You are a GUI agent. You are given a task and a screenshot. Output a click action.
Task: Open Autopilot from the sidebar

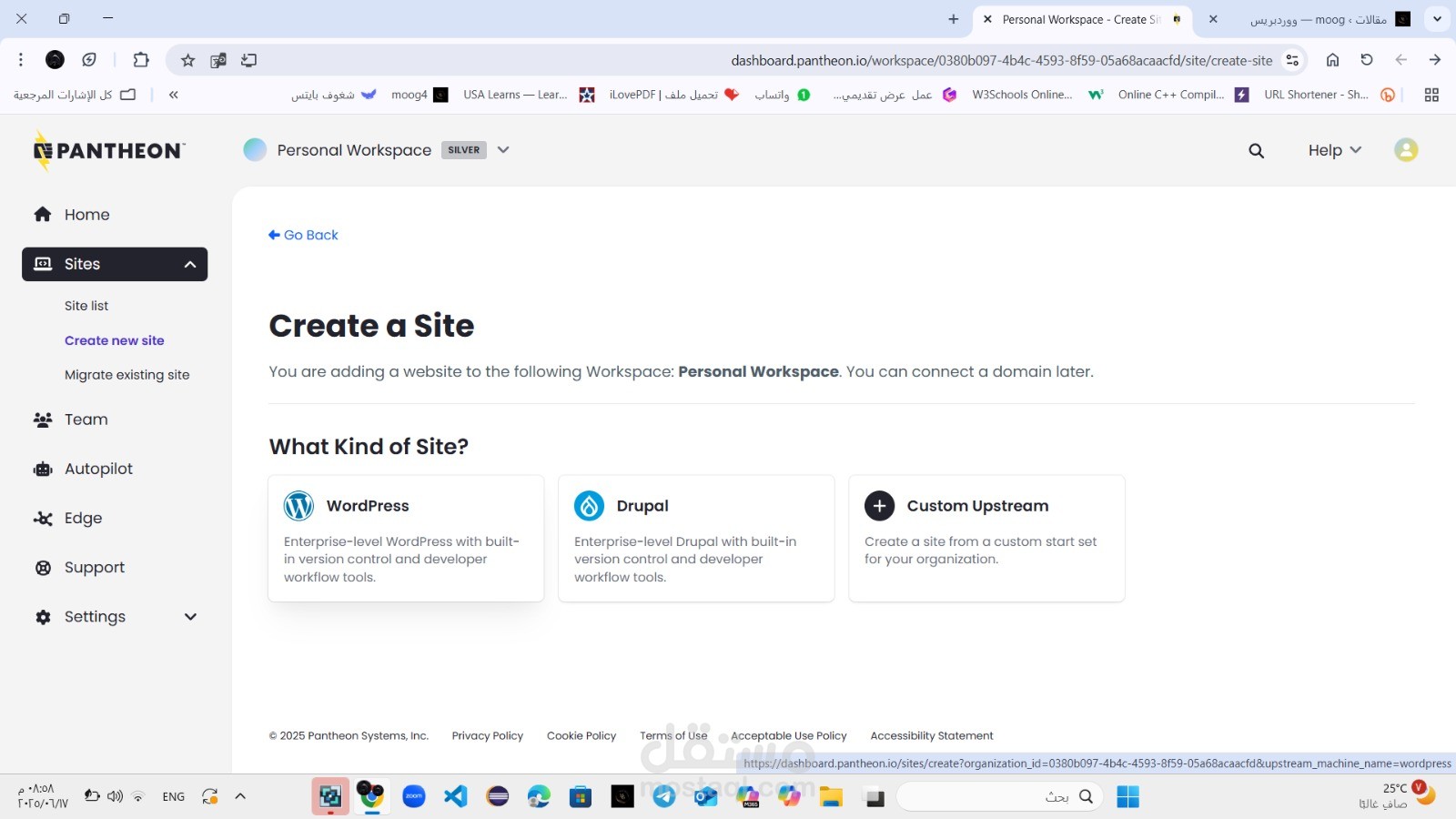[x=98, y=469]
